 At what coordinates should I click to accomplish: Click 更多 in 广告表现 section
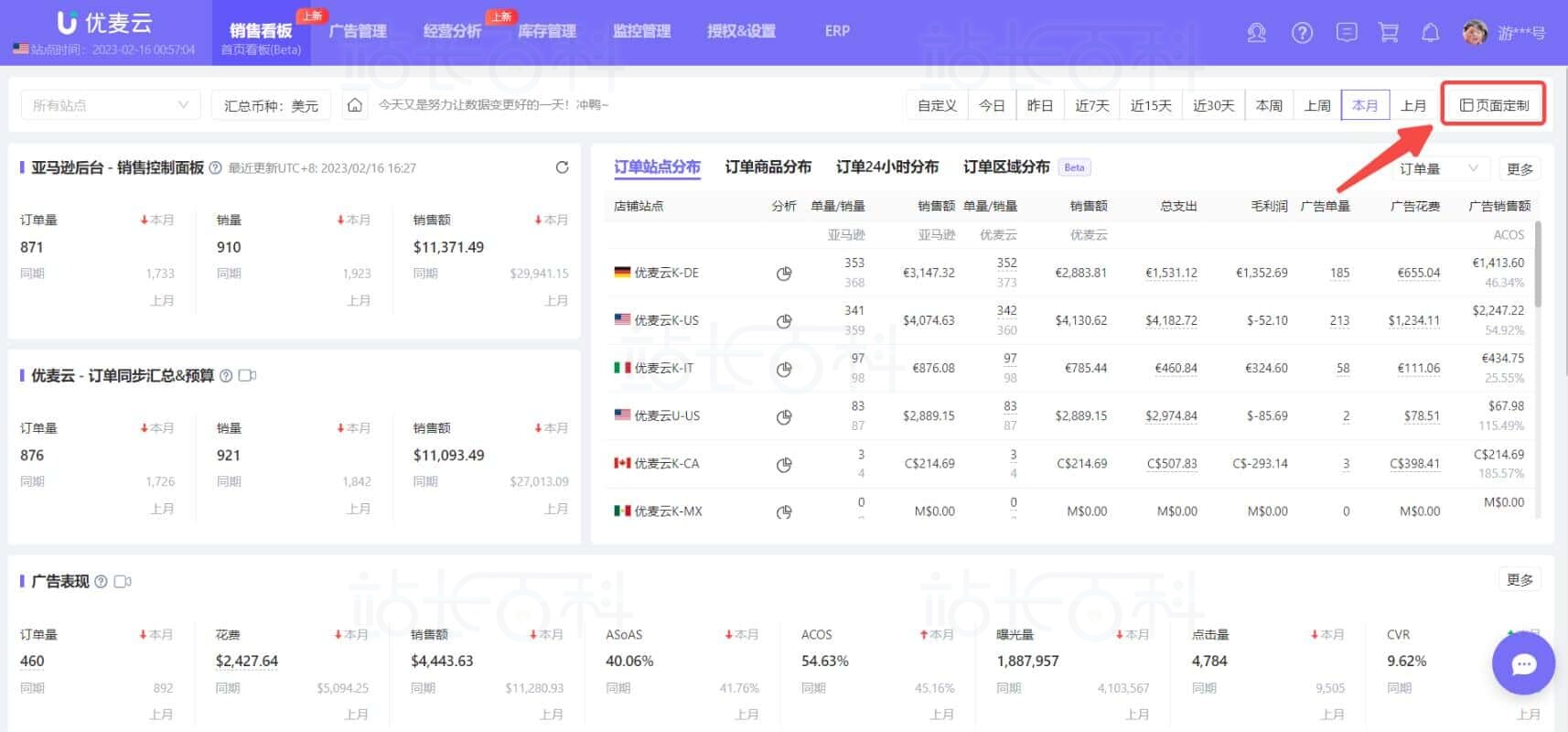click(1520, 579)
